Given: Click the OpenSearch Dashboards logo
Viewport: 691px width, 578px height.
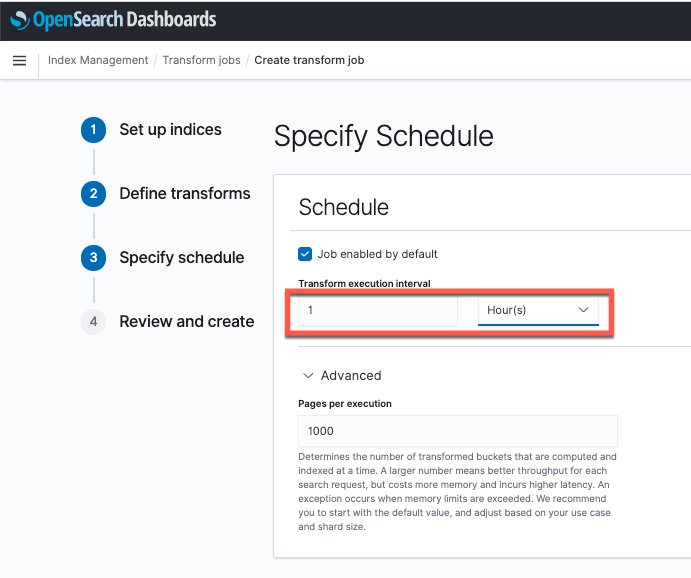Looking at the screenshot, I should pos(113,20).
